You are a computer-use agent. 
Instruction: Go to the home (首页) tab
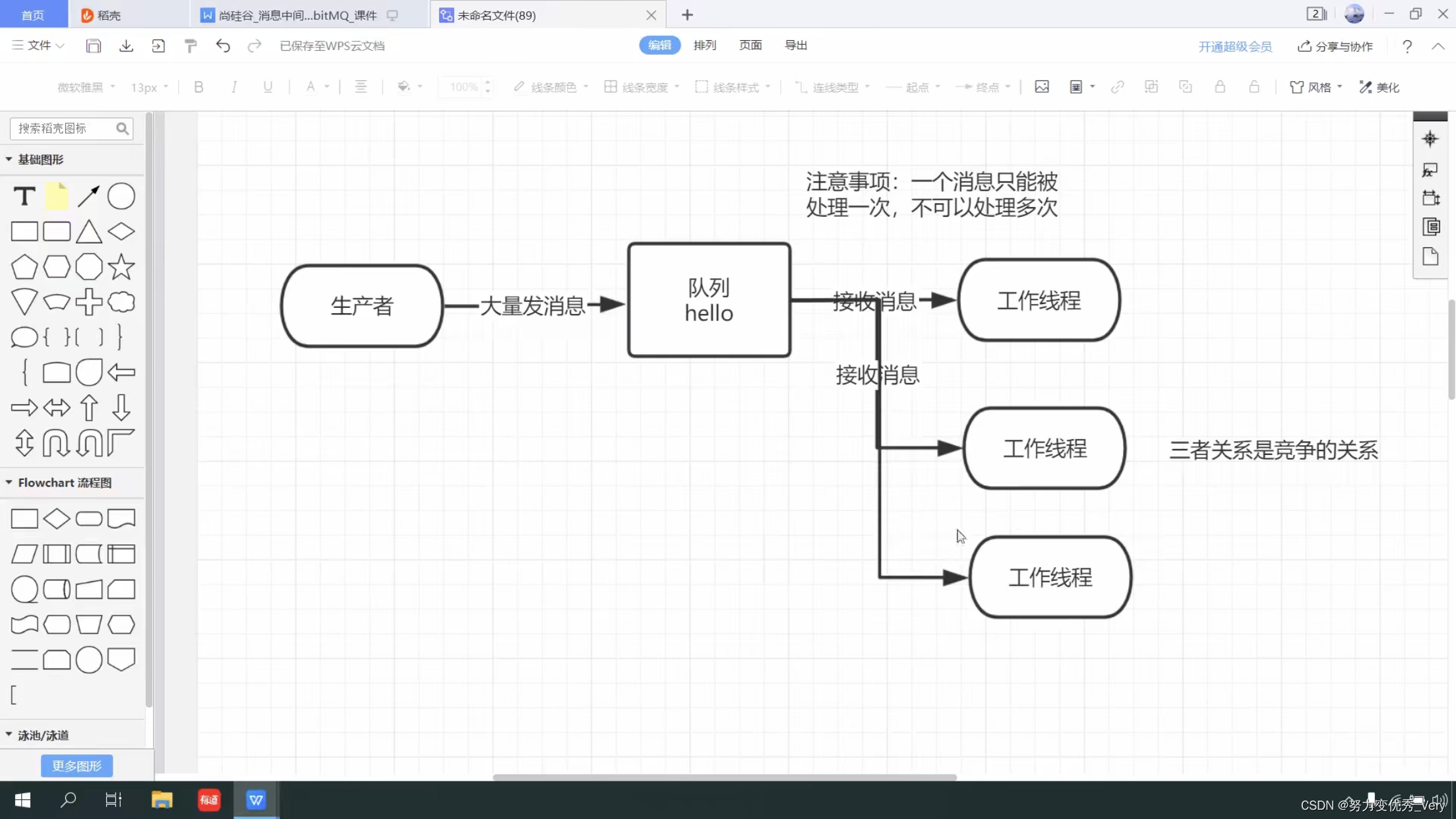33,15
